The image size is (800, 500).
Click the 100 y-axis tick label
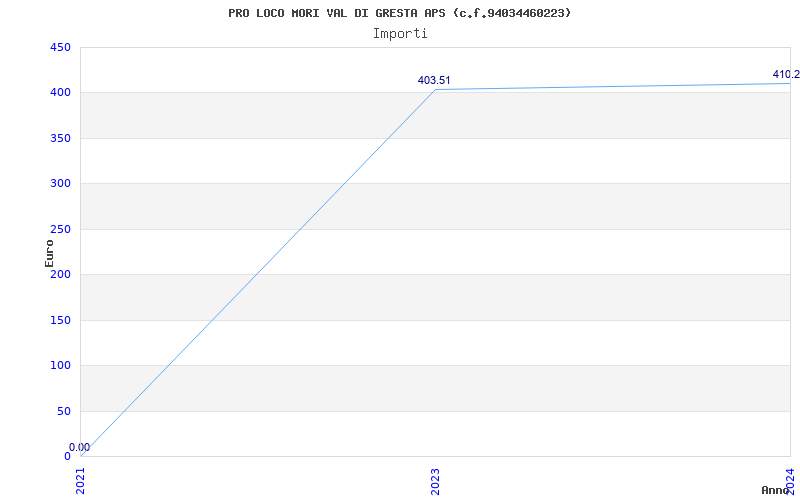coord(60,366)
